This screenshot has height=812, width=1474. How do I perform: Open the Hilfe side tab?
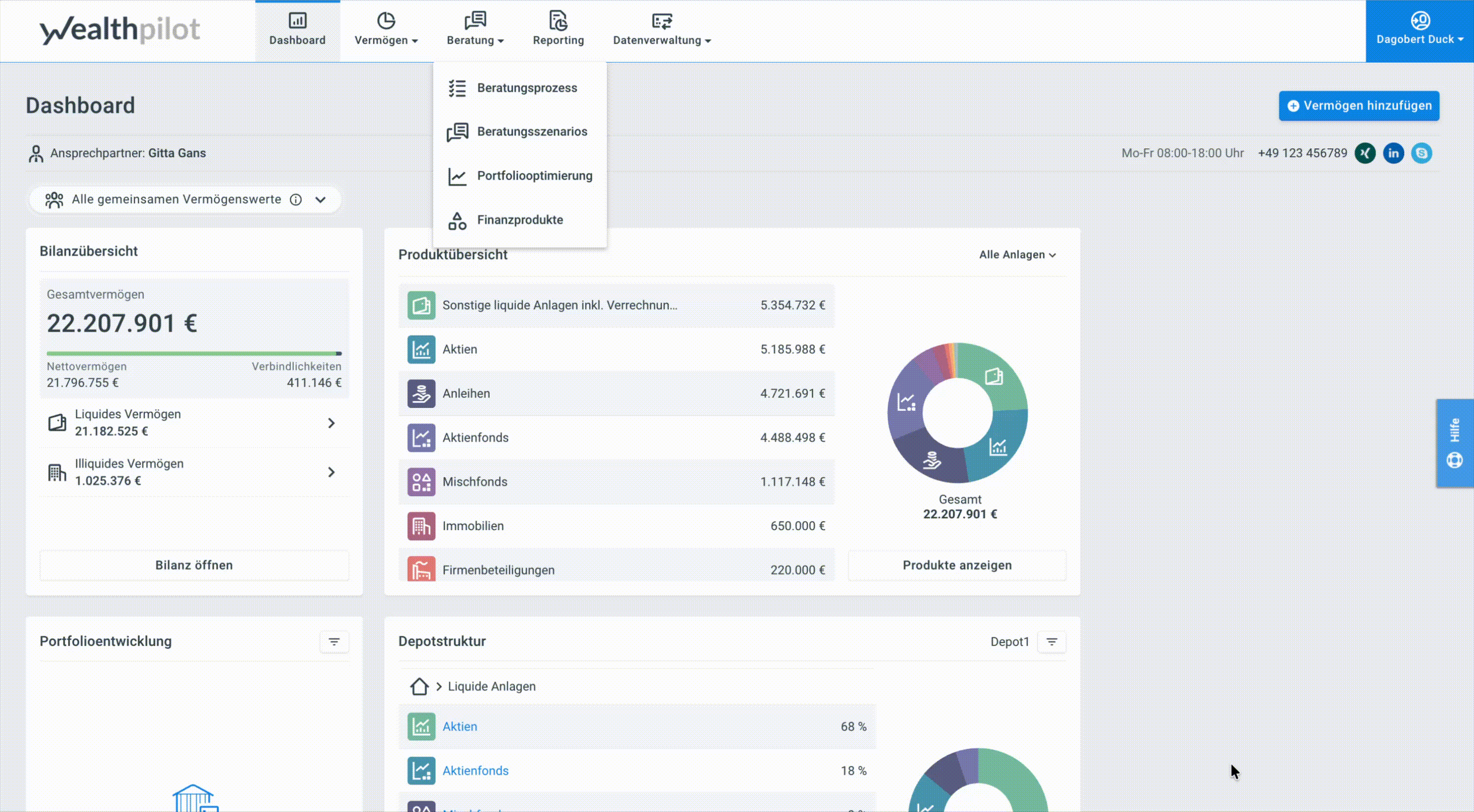[1455, 443]
